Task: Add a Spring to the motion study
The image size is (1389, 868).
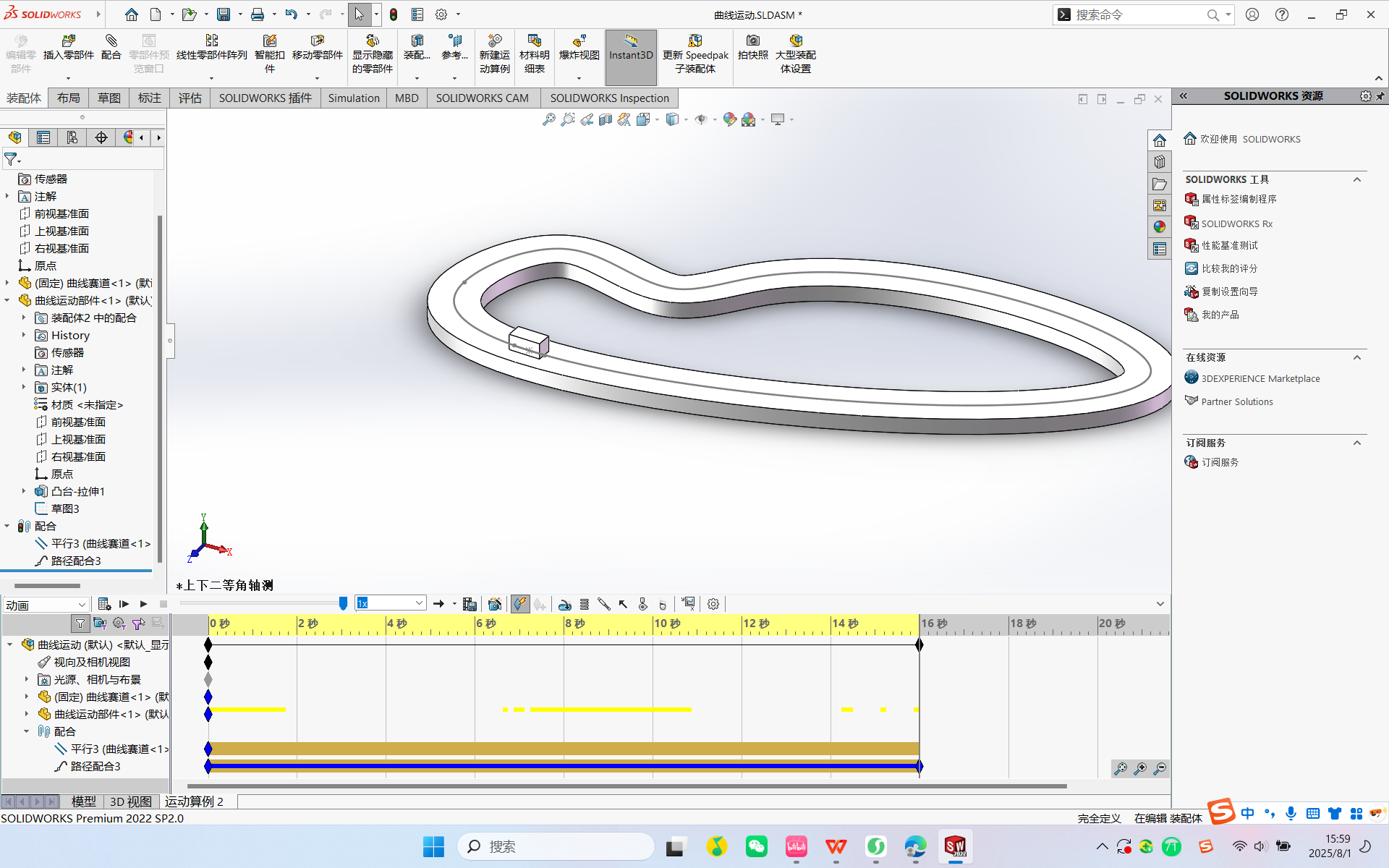Action: 585,604
